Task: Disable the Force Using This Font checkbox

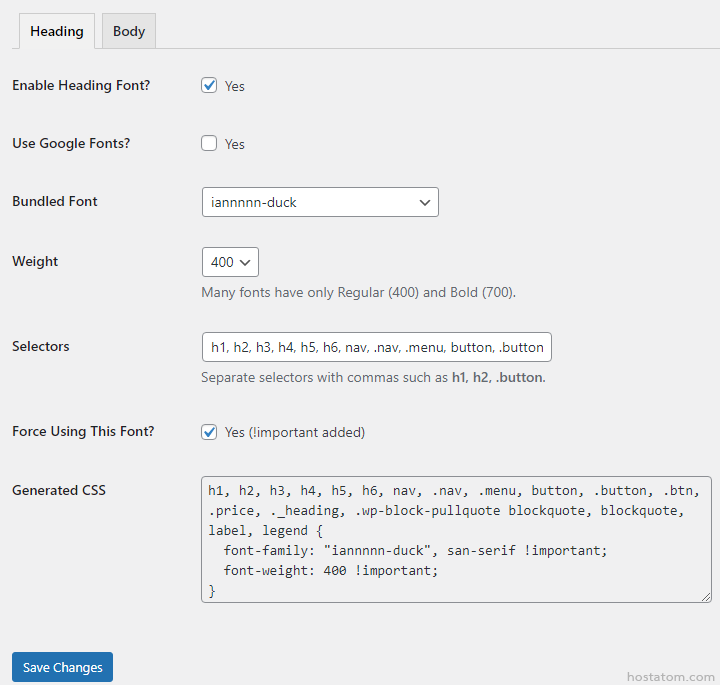Action: click(x=209, y=432)
